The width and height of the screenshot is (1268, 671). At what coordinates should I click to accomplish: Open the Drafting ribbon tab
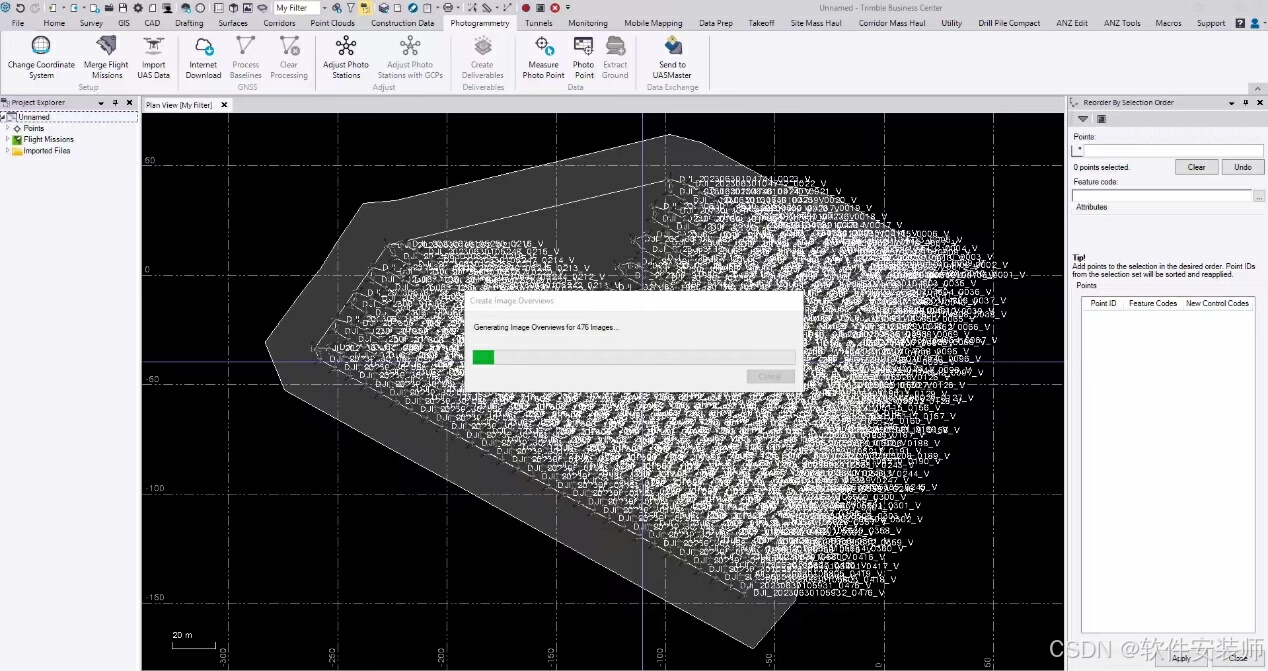(x=189, y=23)
